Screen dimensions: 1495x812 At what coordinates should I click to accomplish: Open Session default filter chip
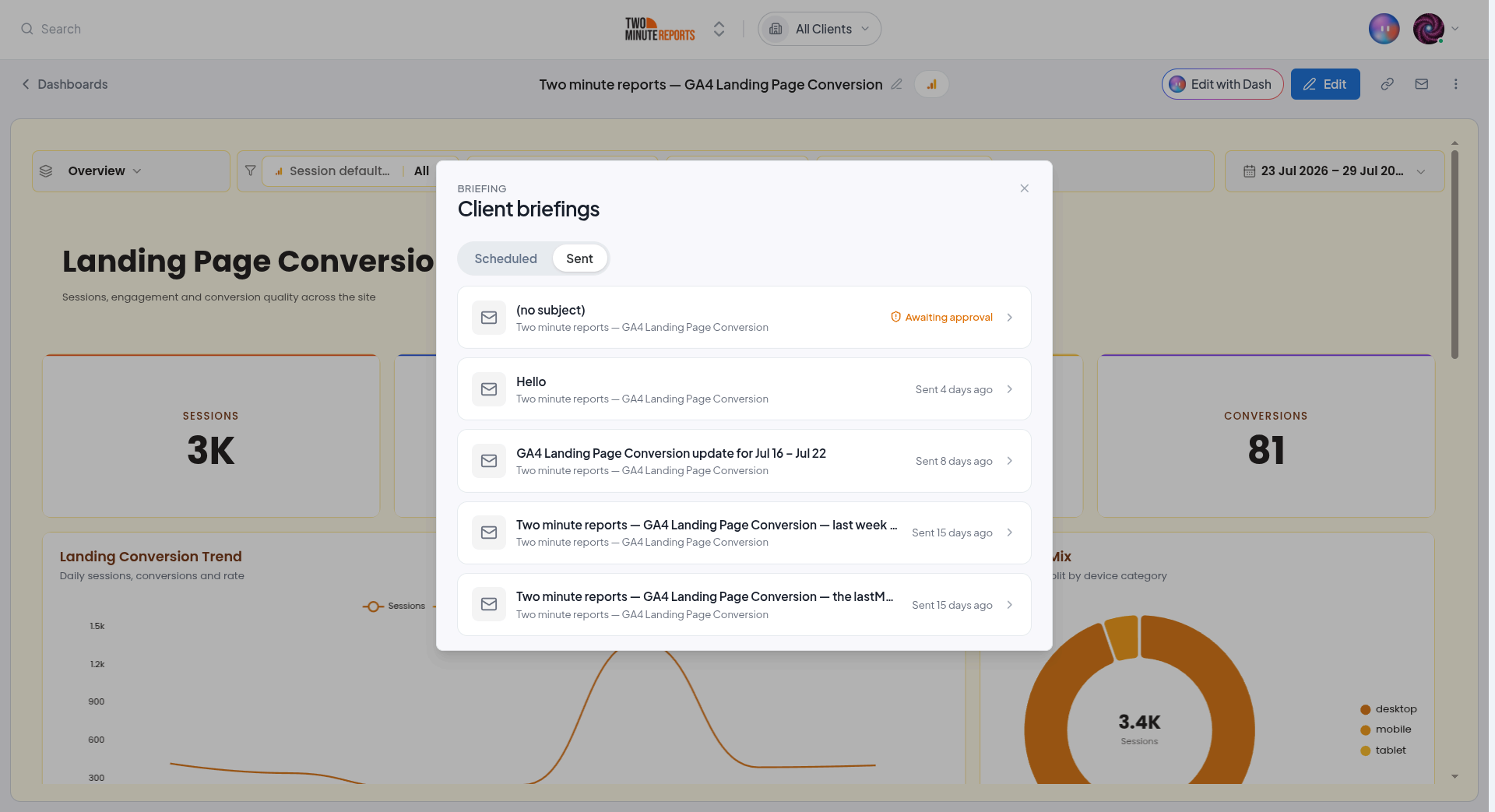[x=350, y=170]
